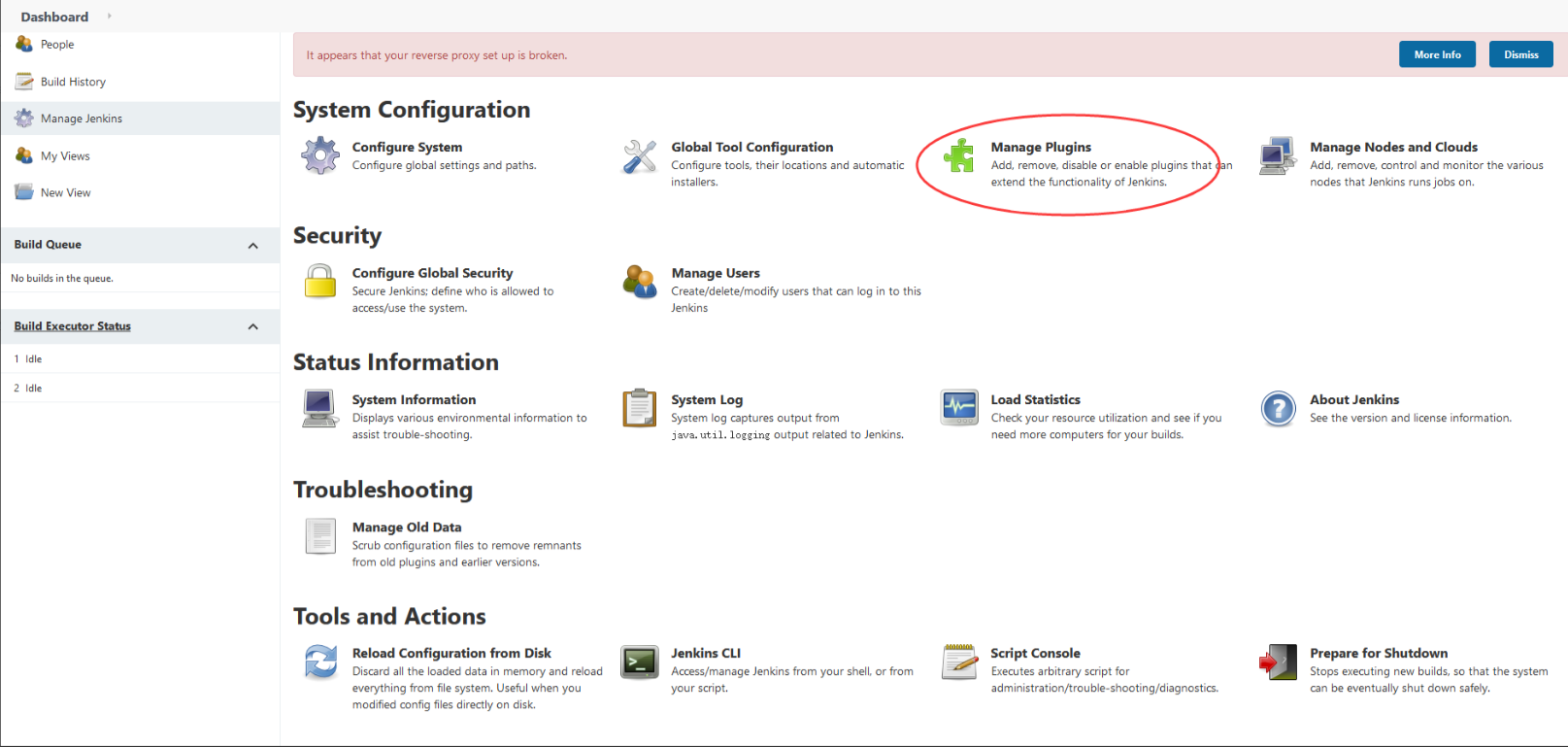Click the Security section heading
Screen dimensions: 1568x747
coord(337,236)
